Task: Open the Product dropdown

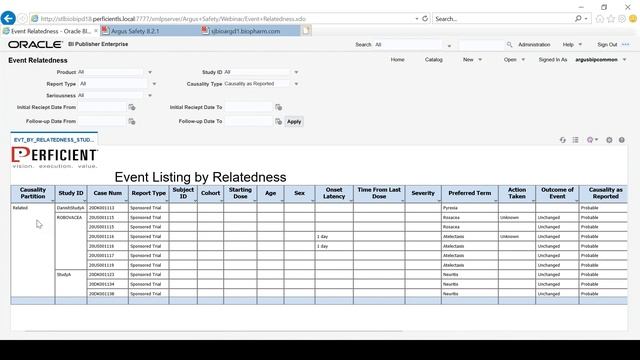Action: [150, 72]
